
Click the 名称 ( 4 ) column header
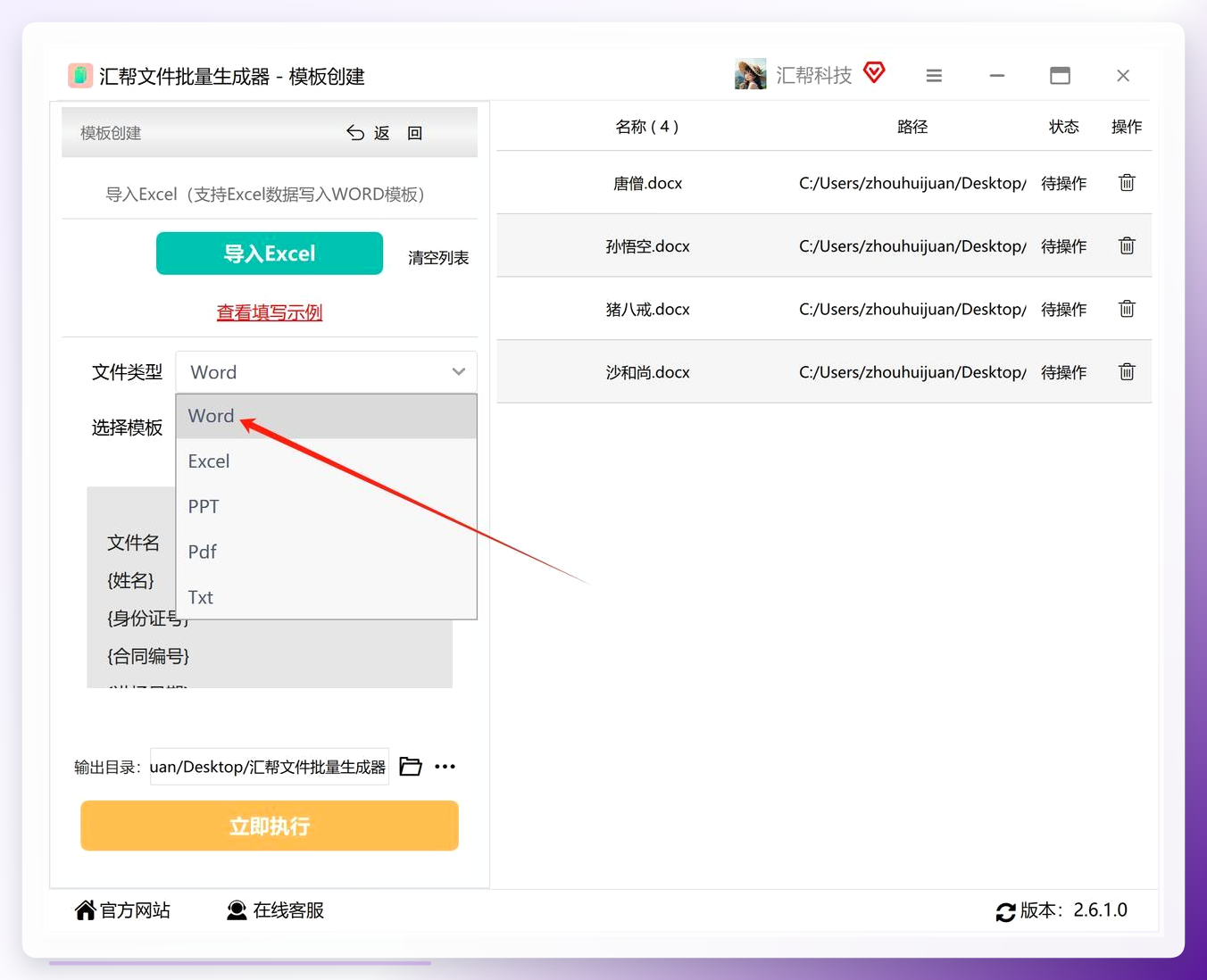(647, 127)
